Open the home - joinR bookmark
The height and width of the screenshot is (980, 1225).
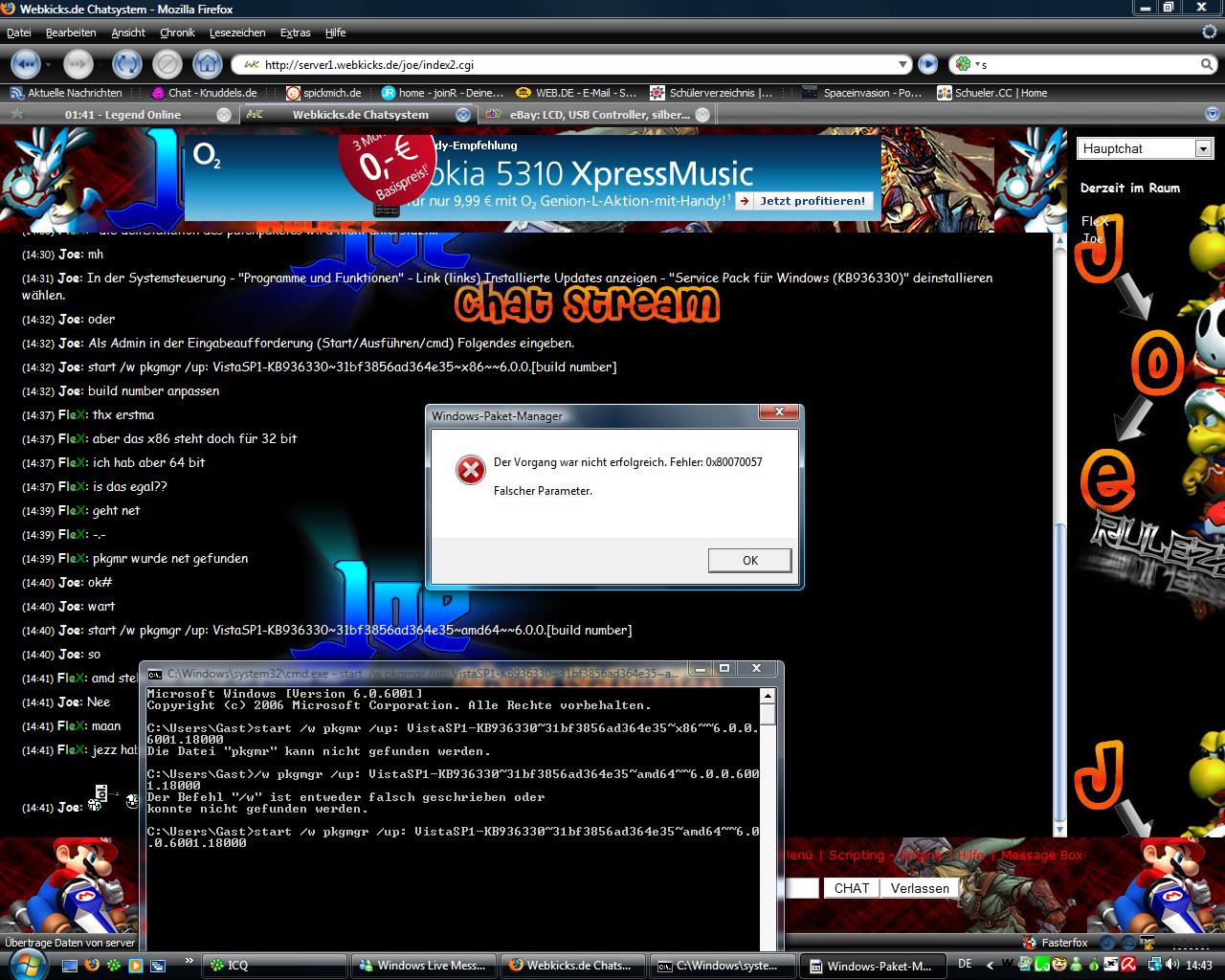(x=442, y=93)
